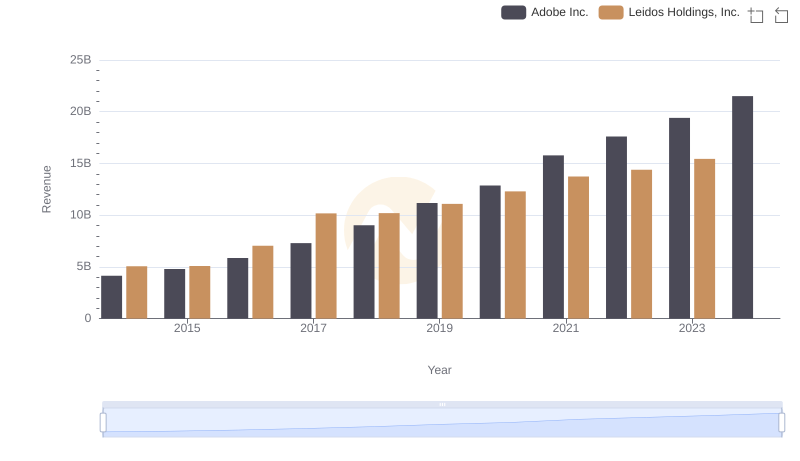800x461 pixels.
Task: Click the data zoom slider shaded area
Action: (442, 423)
